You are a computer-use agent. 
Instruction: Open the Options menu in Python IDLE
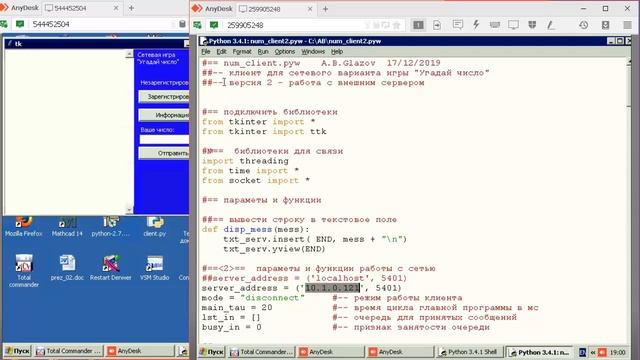pyautogui.click(x=284, y=52)
